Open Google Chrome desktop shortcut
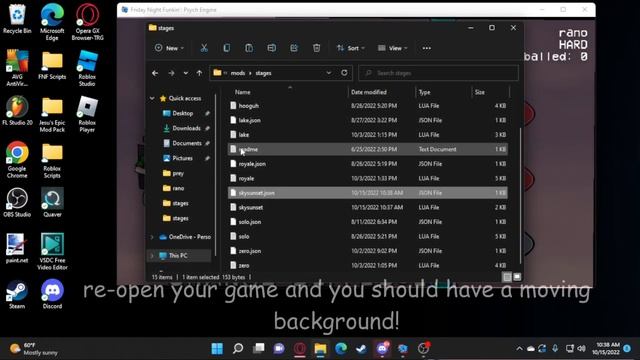 coord(17,160)
